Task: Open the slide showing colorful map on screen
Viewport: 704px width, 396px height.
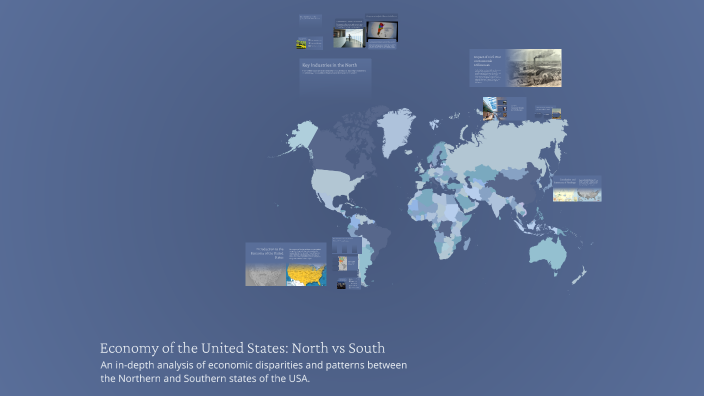Action: [x=382, y=31]
